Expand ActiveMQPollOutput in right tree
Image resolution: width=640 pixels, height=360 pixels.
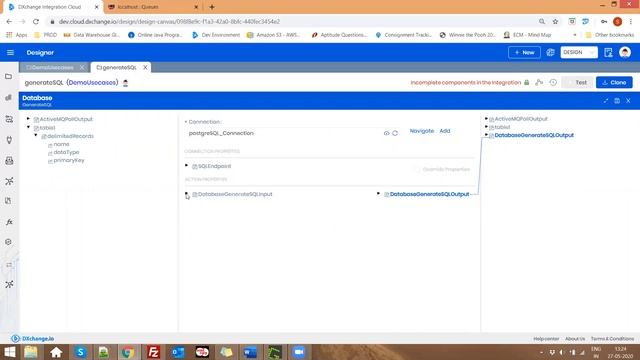click(486, 119)
